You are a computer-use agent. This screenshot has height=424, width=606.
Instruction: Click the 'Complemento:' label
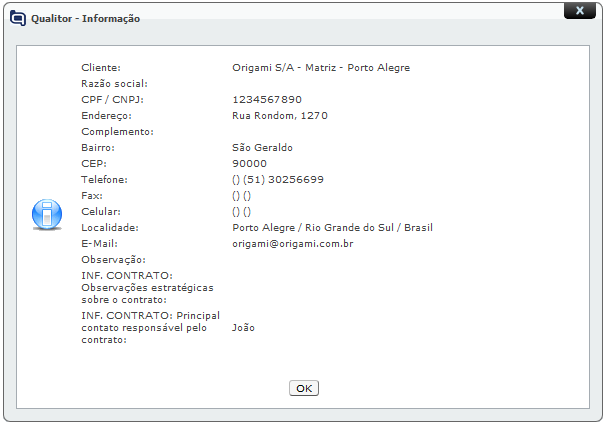point(117,131)
